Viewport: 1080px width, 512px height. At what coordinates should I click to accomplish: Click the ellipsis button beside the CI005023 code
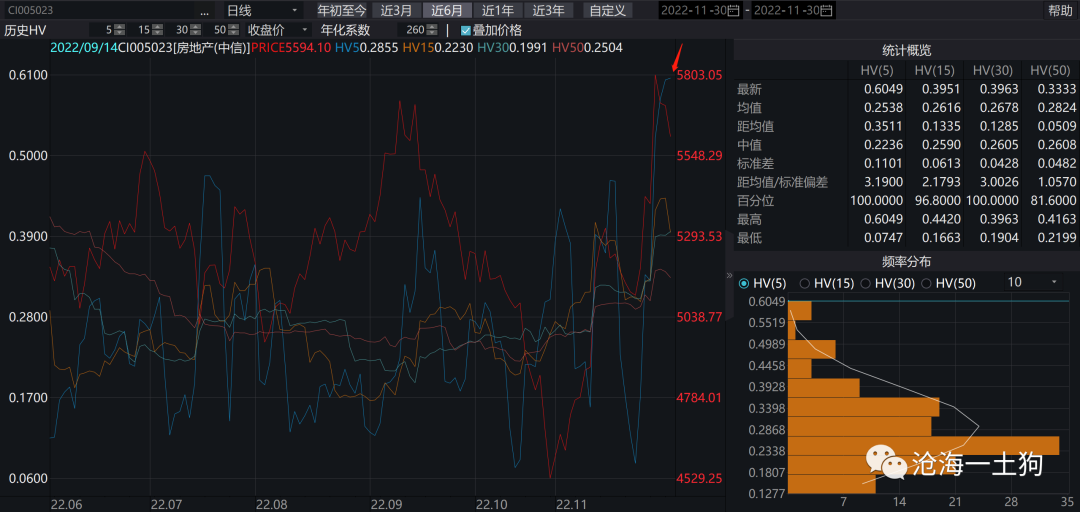point(204,11)
